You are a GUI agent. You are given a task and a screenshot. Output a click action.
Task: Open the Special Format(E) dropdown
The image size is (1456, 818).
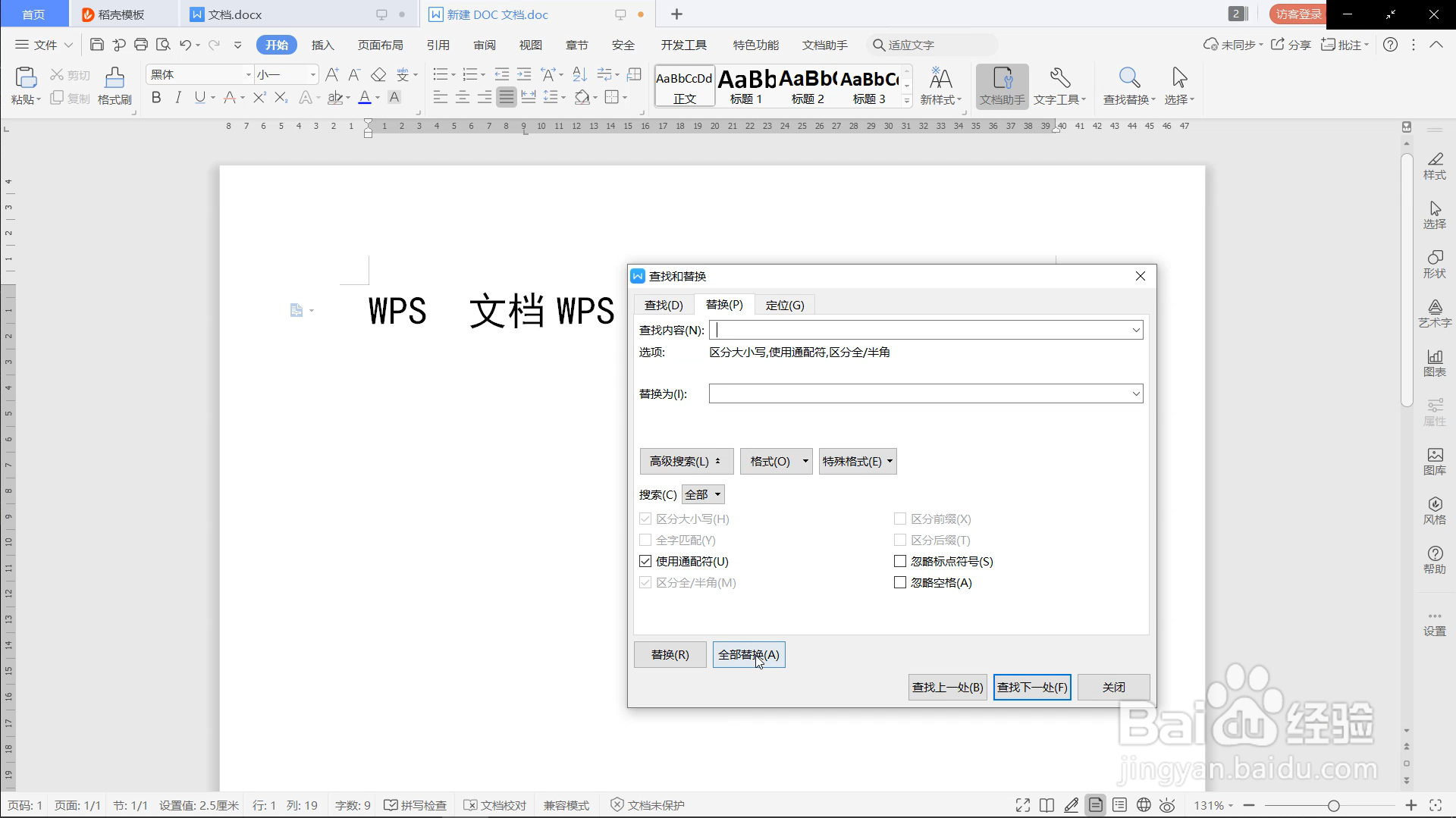(858, 461)
